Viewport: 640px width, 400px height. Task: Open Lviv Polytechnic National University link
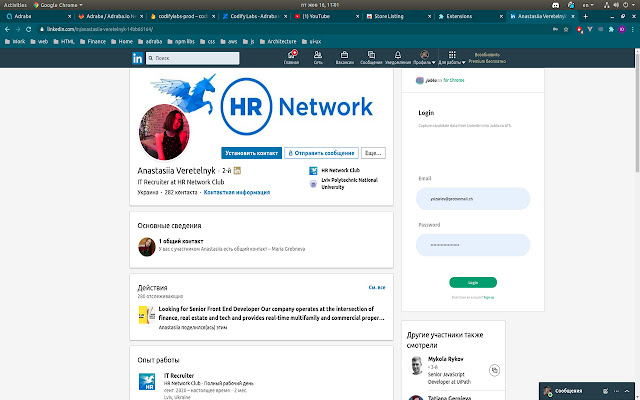pos(344,184)
